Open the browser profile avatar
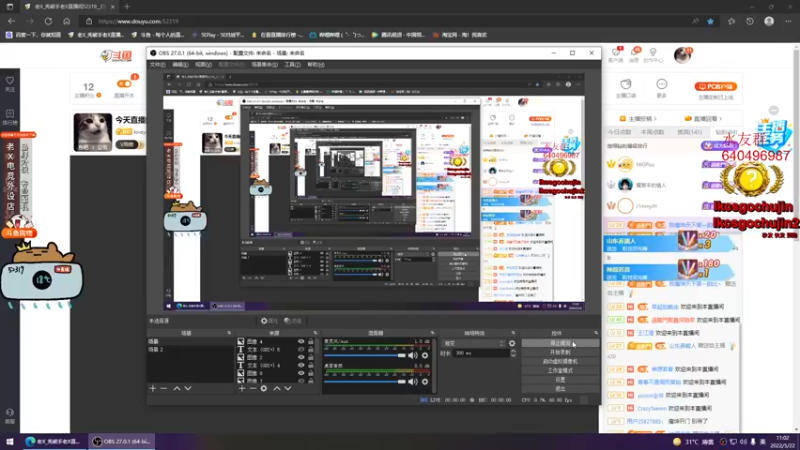This screenshot has height=450, width=800. tap(769, 21)
